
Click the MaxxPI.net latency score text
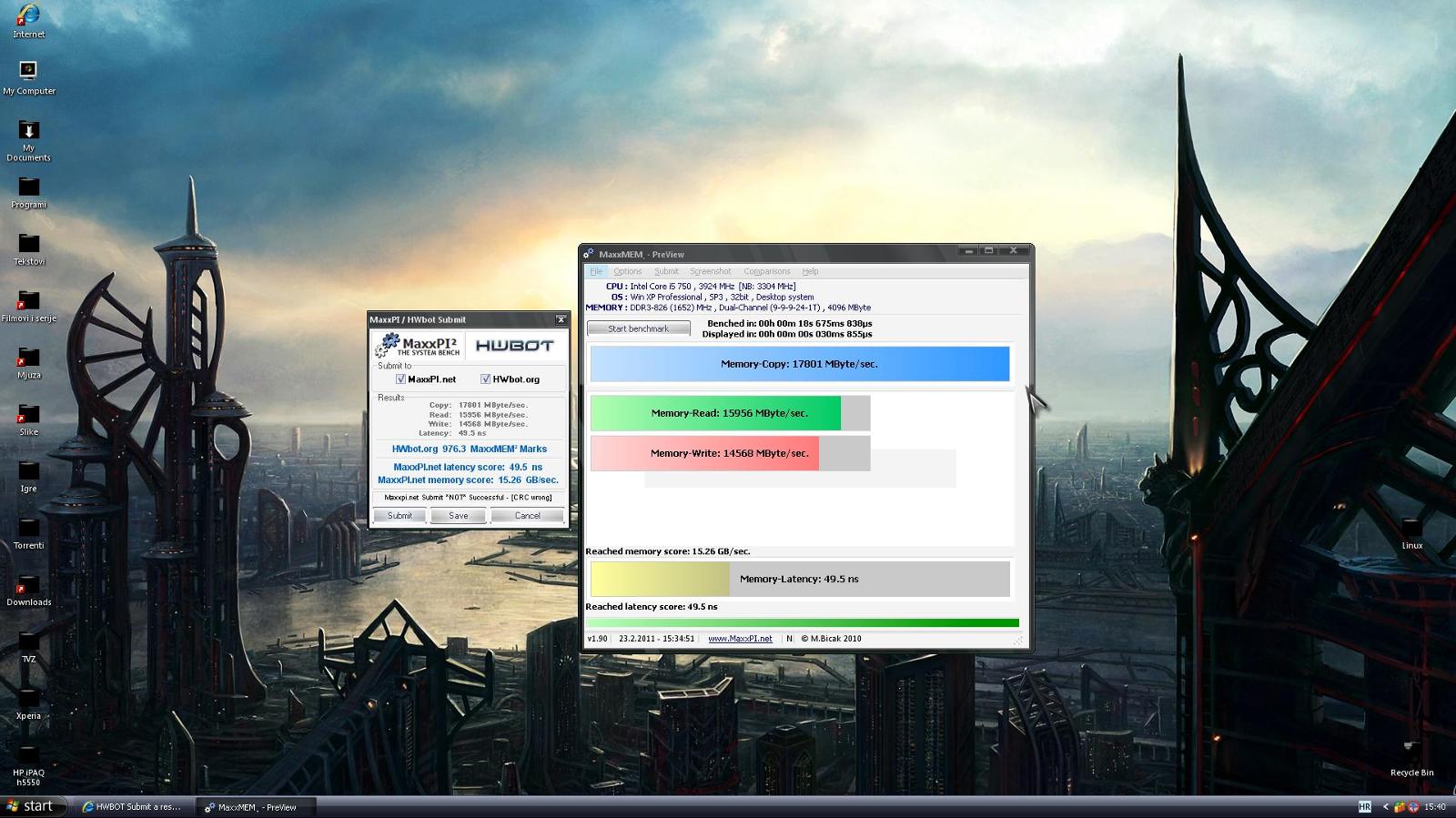pyautogui.click(x=468, y=467)
